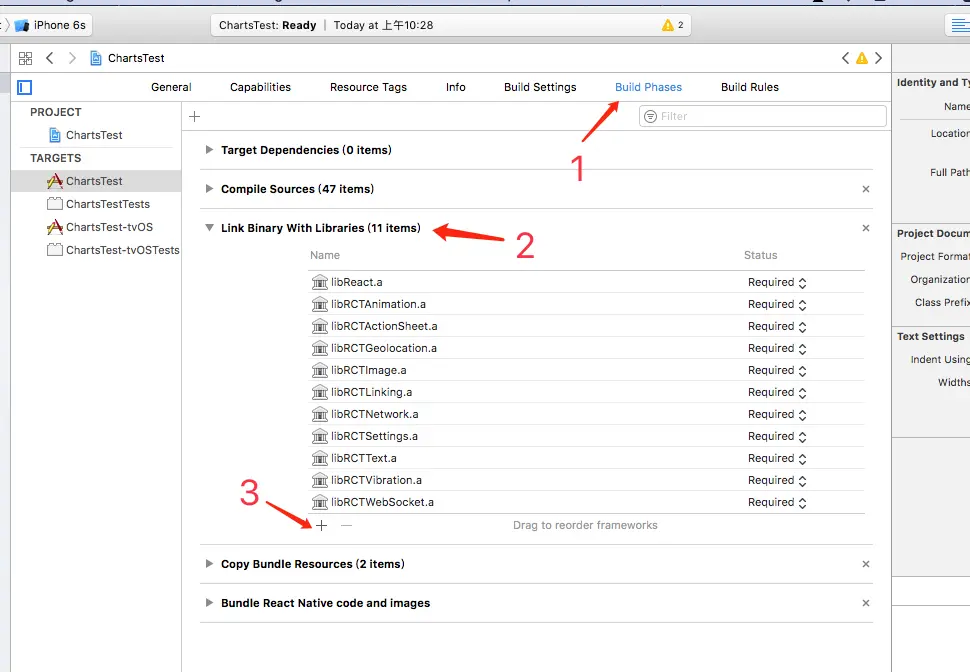Screen dimensions: 970x672
Task: Change status of libRCTWebSocket.a Required popup
Action: 777,502
